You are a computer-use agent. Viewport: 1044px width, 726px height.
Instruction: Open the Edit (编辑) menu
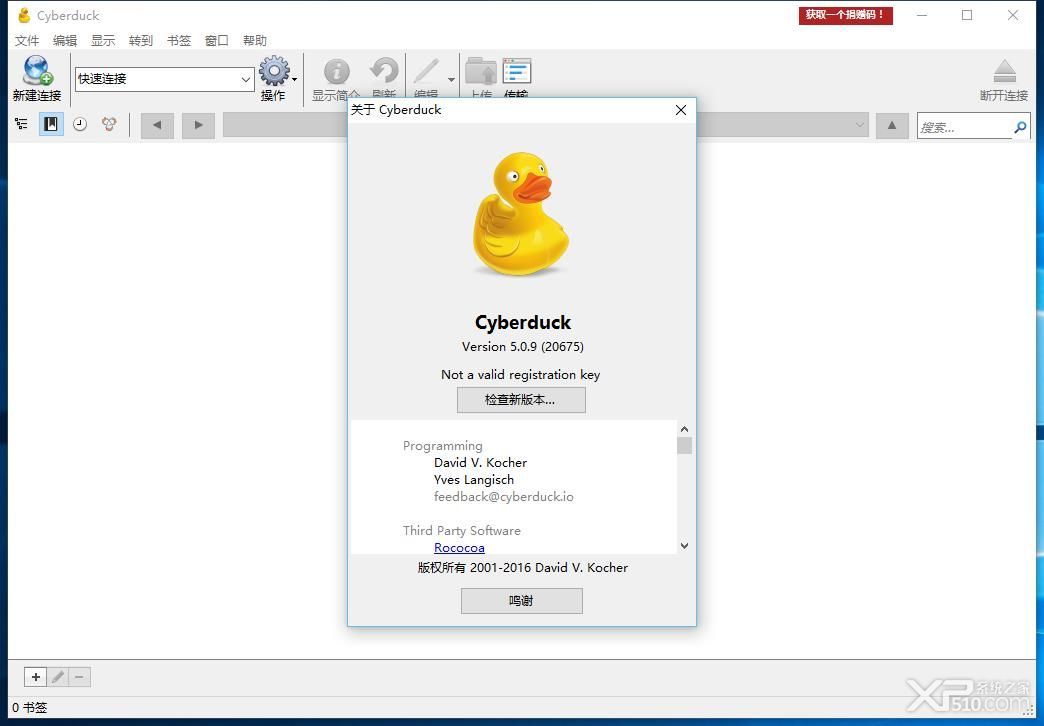tap(65, 41)
